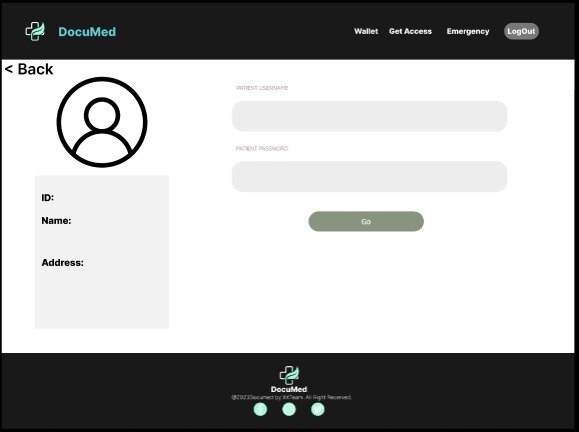579x432 pixels.
Task: Open the Wallet menu item
Action: pyautogui.click(x=366, y=31)
